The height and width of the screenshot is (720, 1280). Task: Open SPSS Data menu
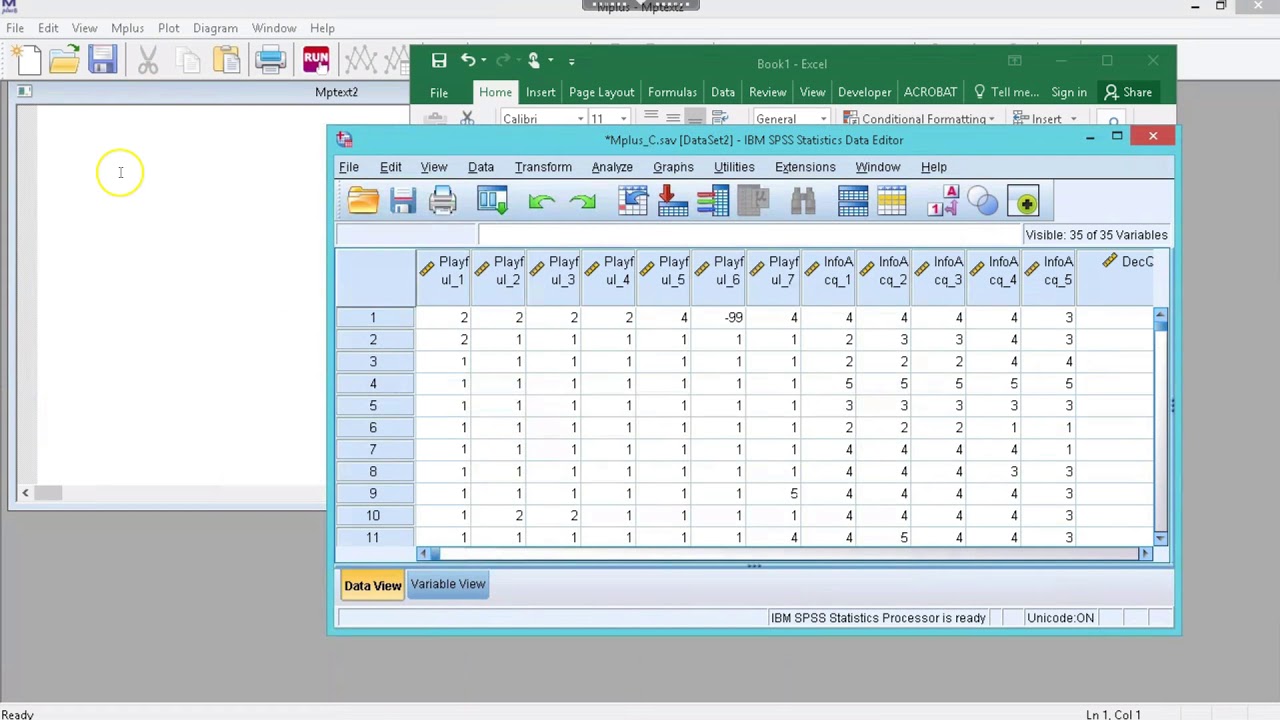[481, 167]
